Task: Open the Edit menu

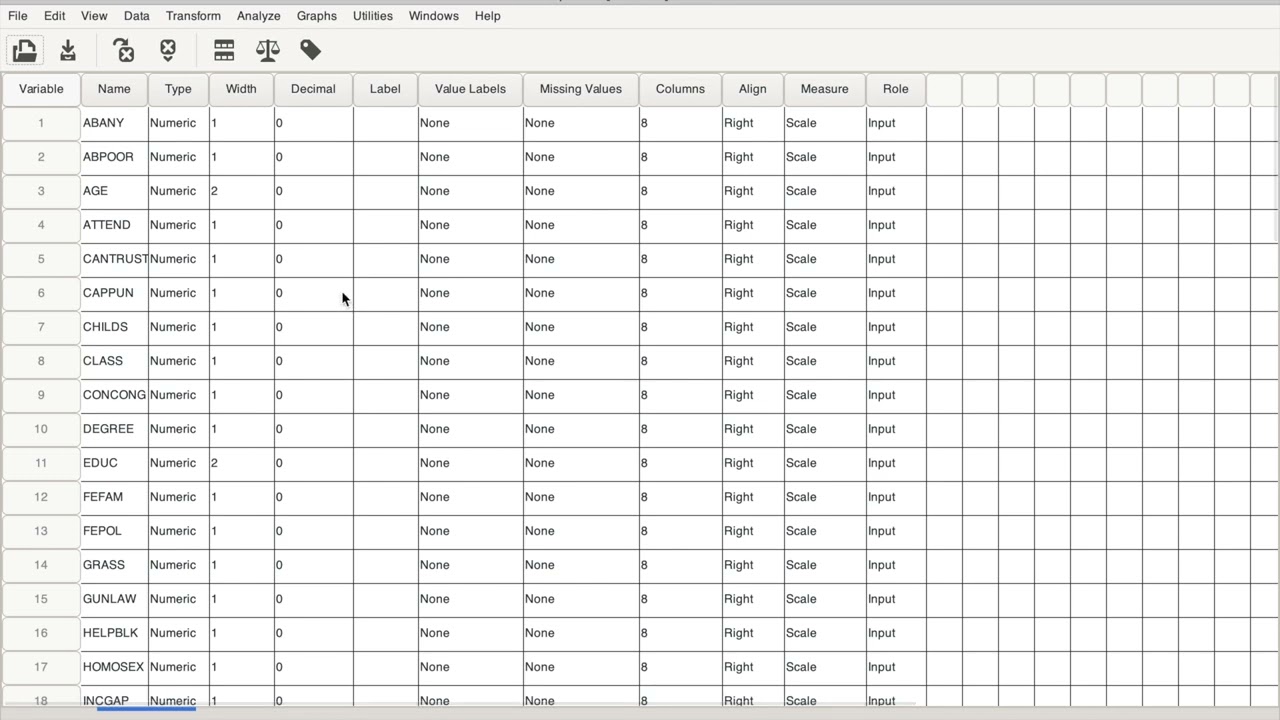Action: point(55,16)
